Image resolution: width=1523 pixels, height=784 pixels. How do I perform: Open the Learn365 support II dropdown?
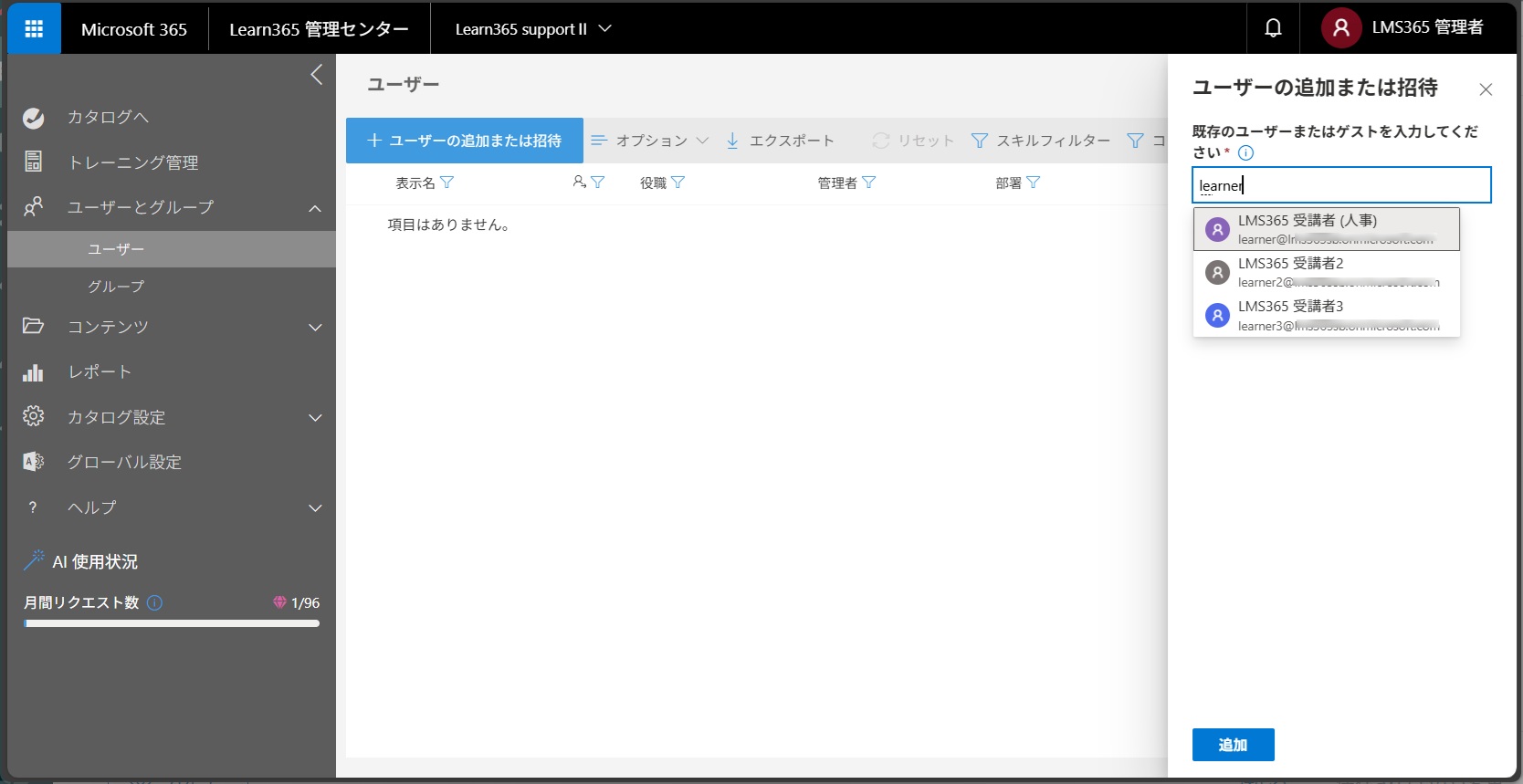point(533,29)
